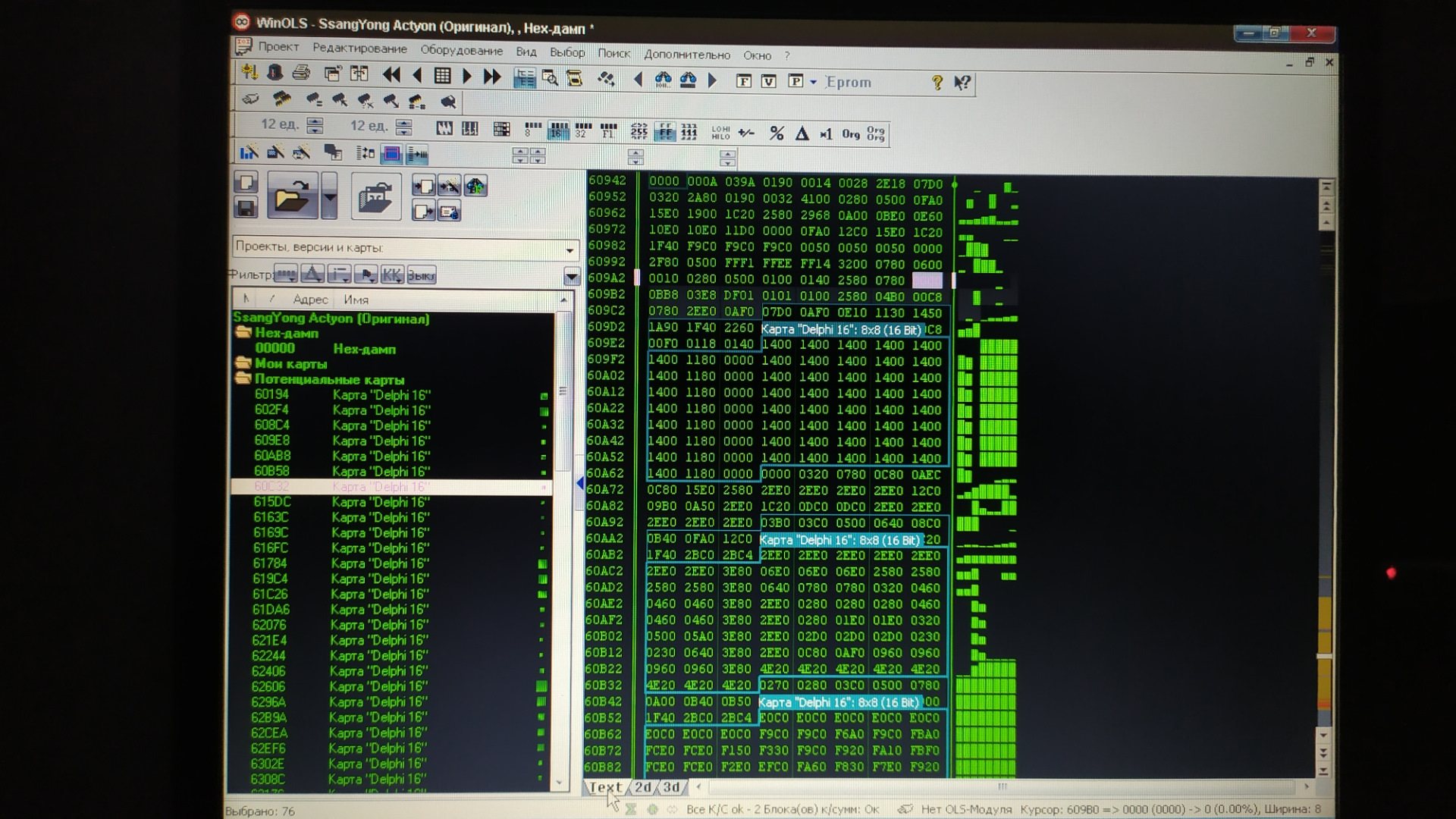This screenshot has height=819, width=1456.
Task: Switch to the Text view tab
Action: (x=605, y=787)
